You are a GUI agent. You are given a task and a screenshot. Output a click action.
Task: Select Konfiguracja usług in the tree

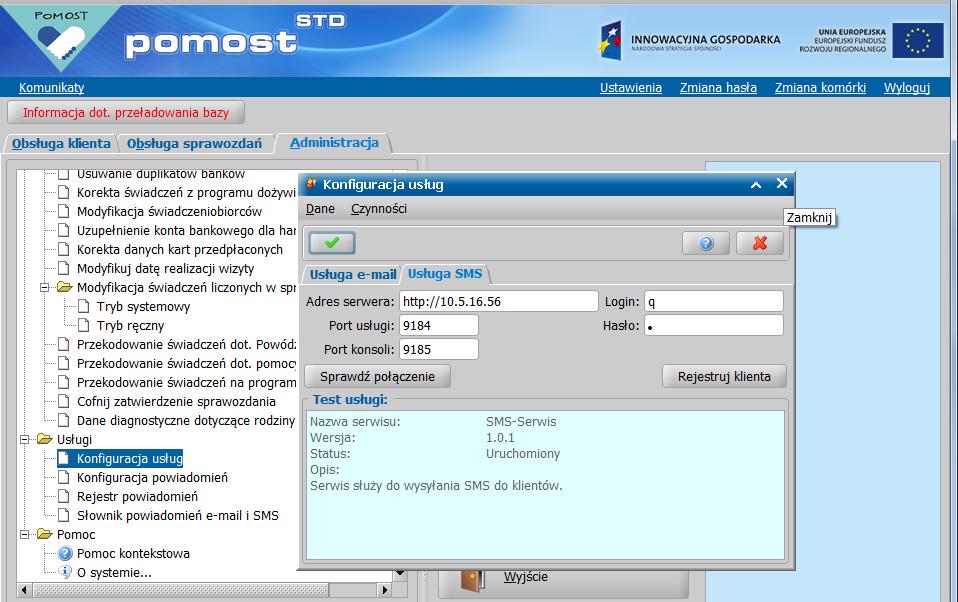(130, 458)
